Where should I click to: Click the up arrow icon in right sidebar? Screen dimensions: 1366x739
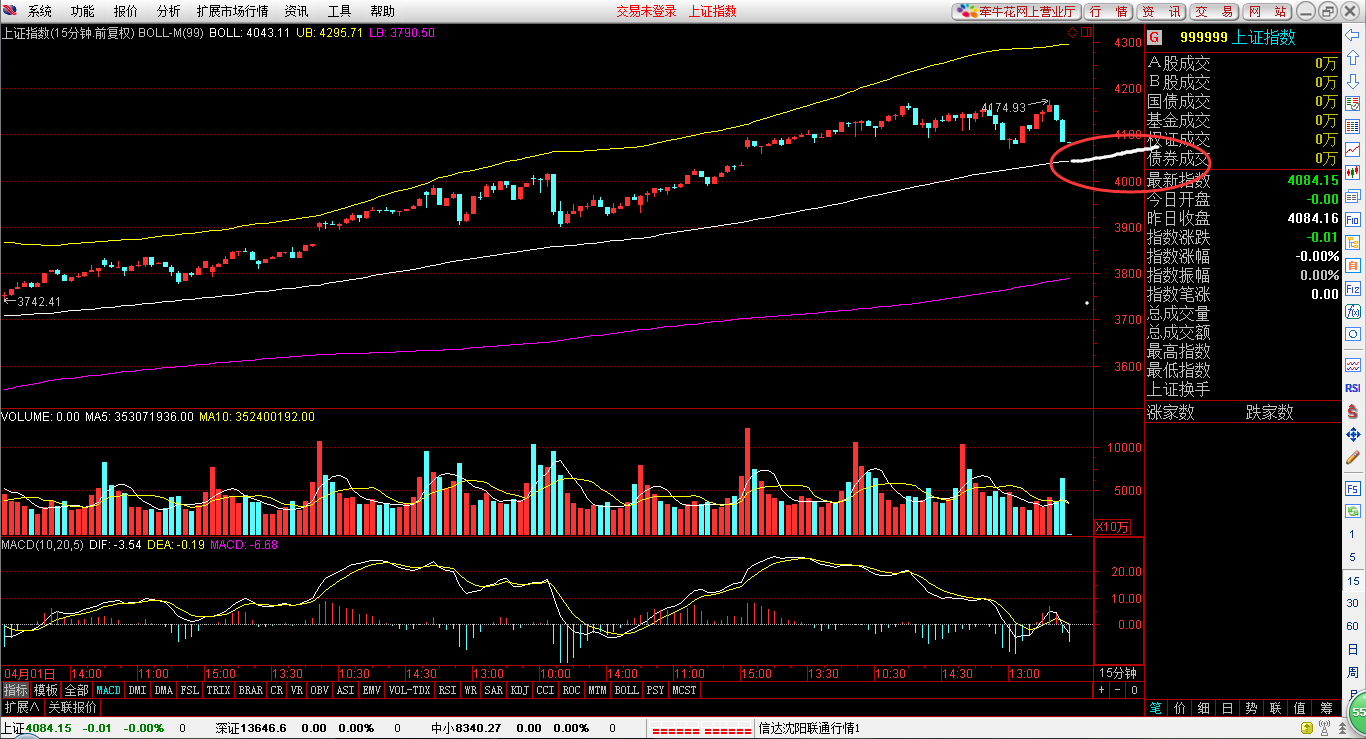click(1353, 58)
